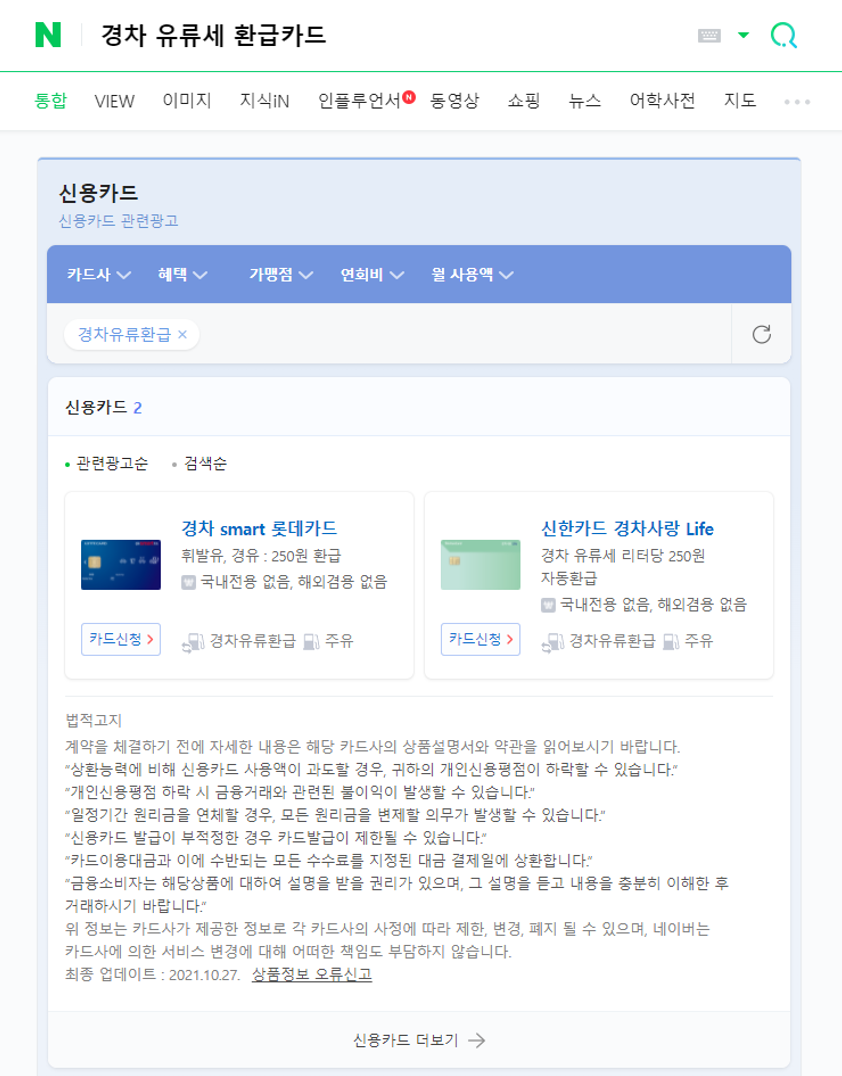Open the 이미지 tab
The width and height of the screenshot is (842, 1076).
[187, 101]
